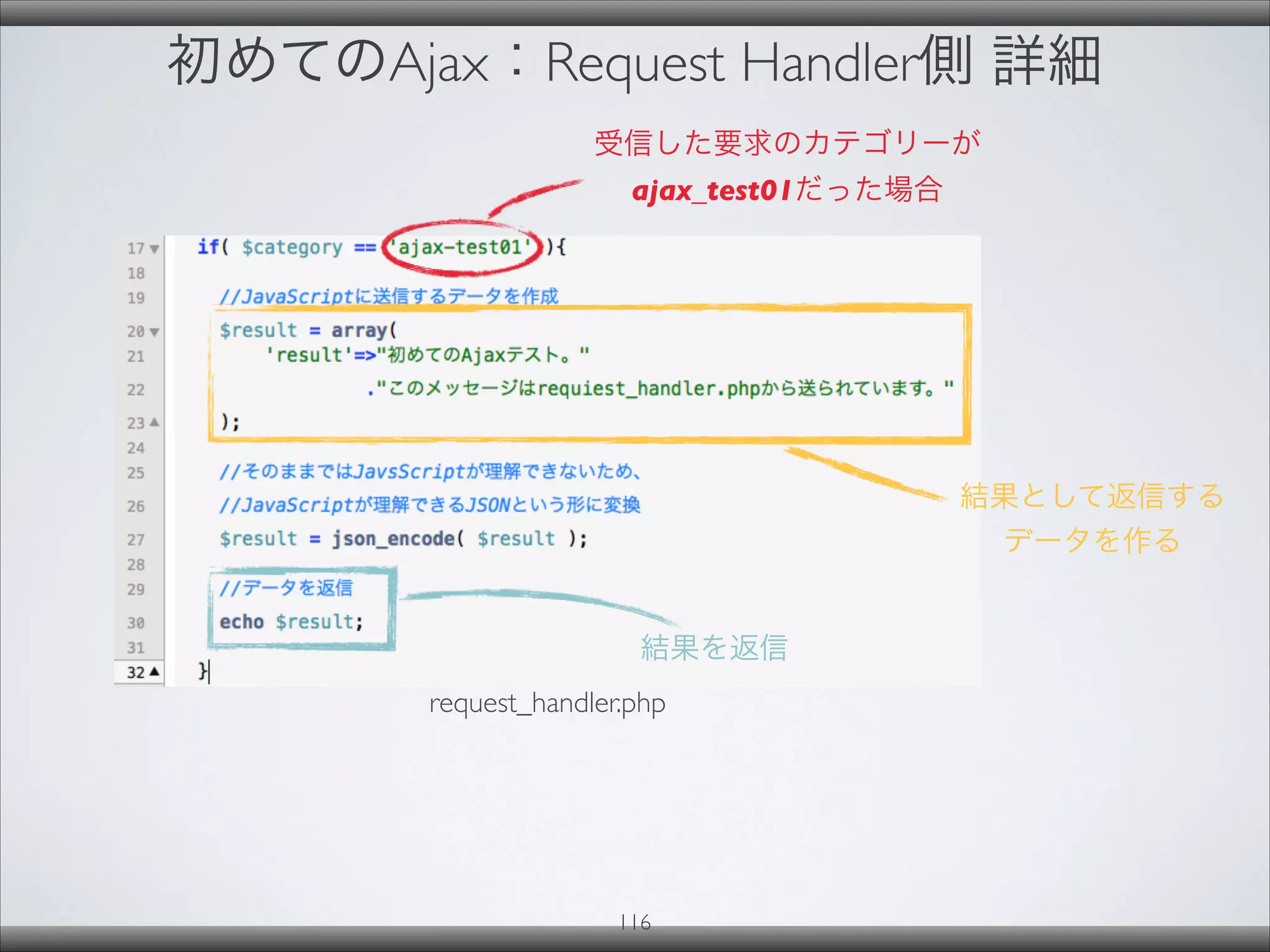Click the red annotation '受信した要求のカテゴリーが'
Screen dimensions: 1270x952
click(788, 143)
